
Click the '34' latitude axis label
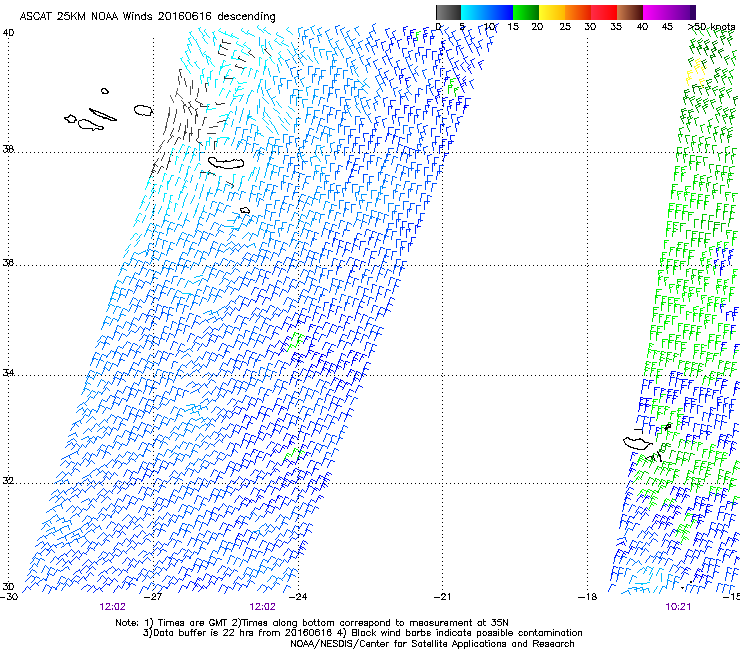[x=8, y=373]
